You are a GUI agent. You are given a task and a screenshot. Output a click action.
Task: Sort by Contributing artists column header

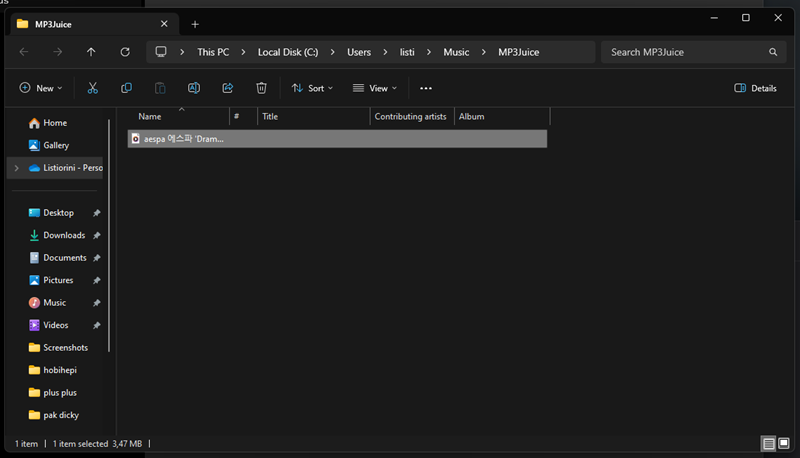click(412, 116)
